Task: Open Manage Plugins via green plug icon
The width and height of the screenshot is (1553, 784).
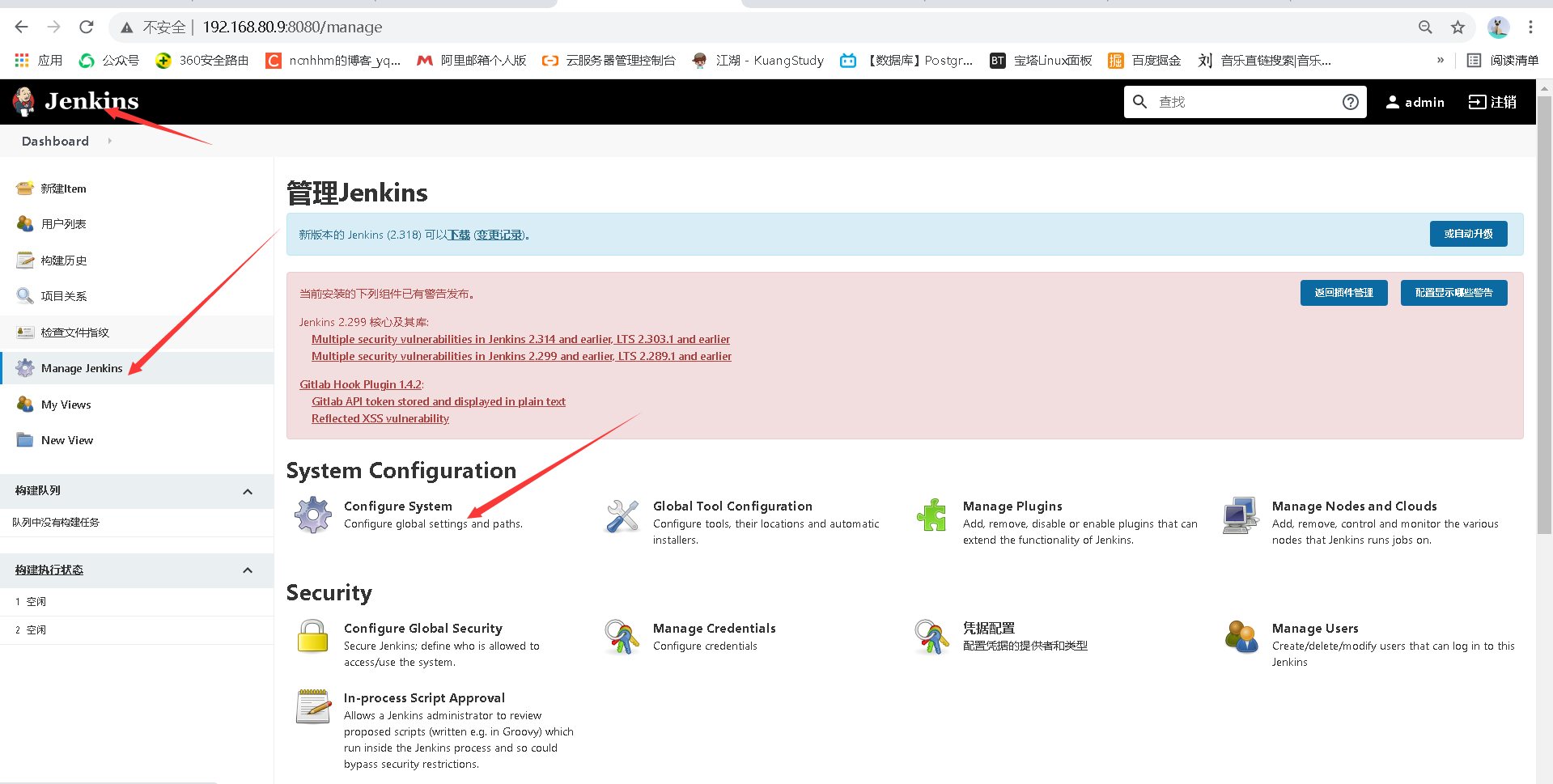Action: click(x=931, y=515)
